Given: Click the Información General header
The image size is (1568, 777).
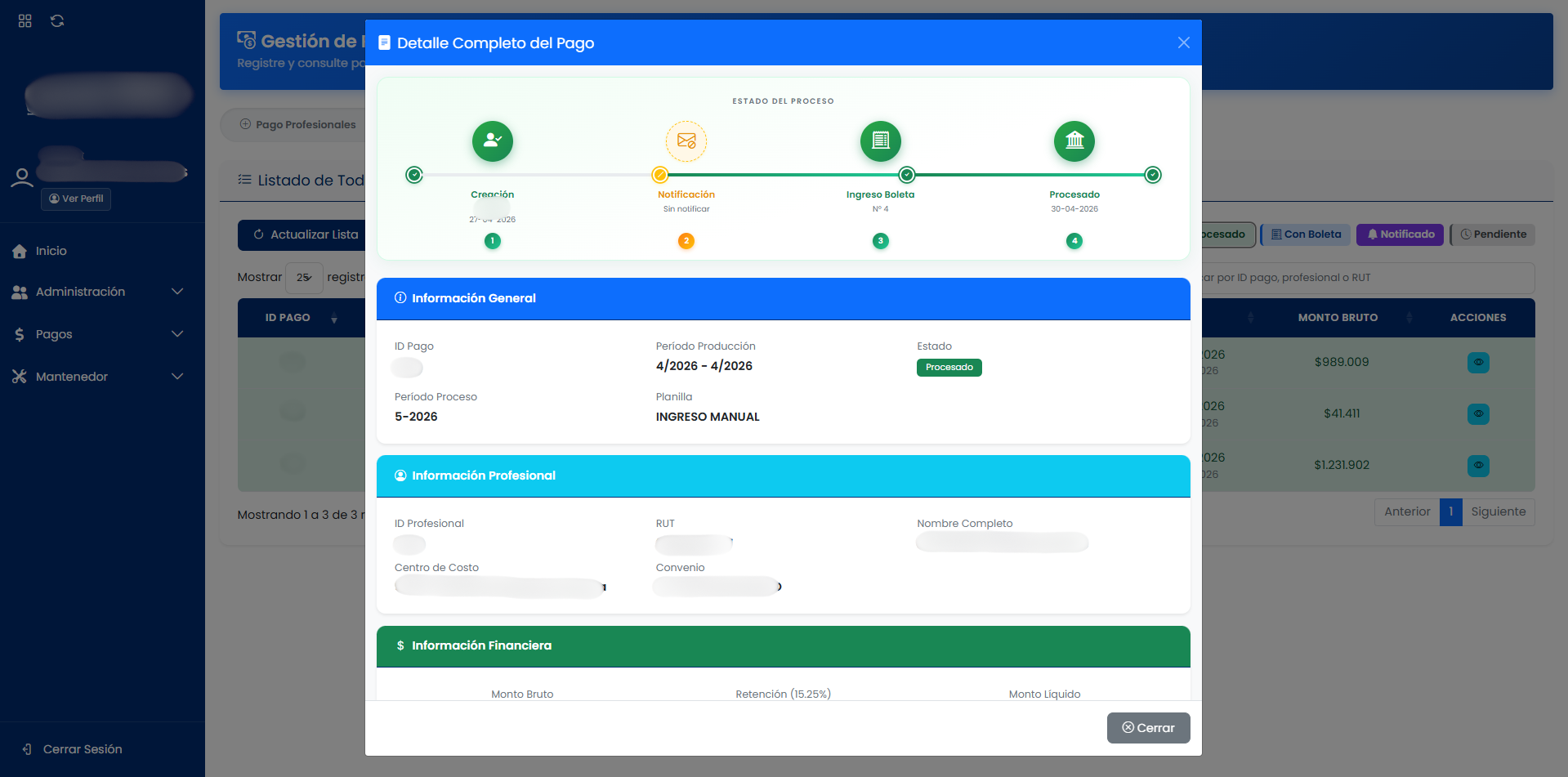Looking at the screenshot, I should (x=783, y=298).
